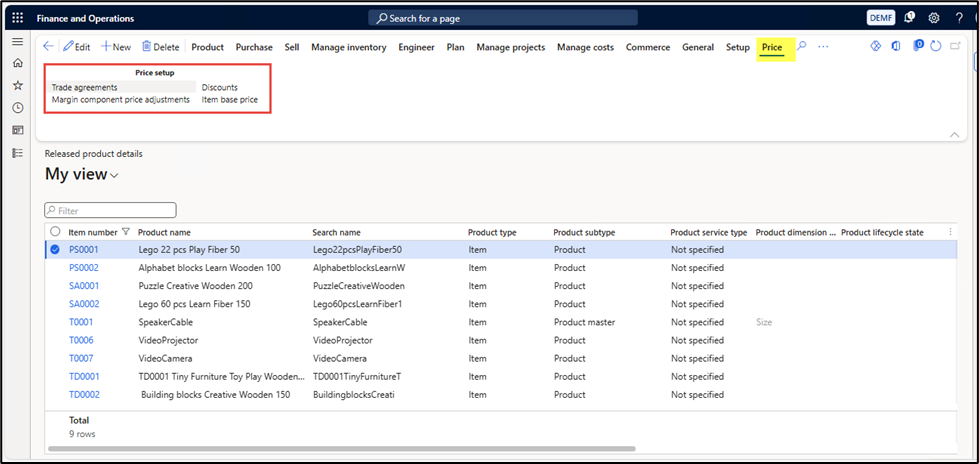Open Trade agreements

click(84, 87)
